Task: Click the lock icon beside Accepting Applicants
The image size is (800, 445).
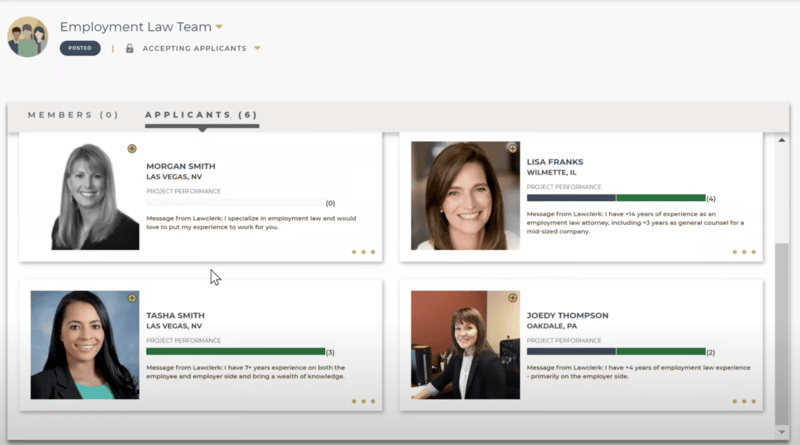Action: click(130, 48)
